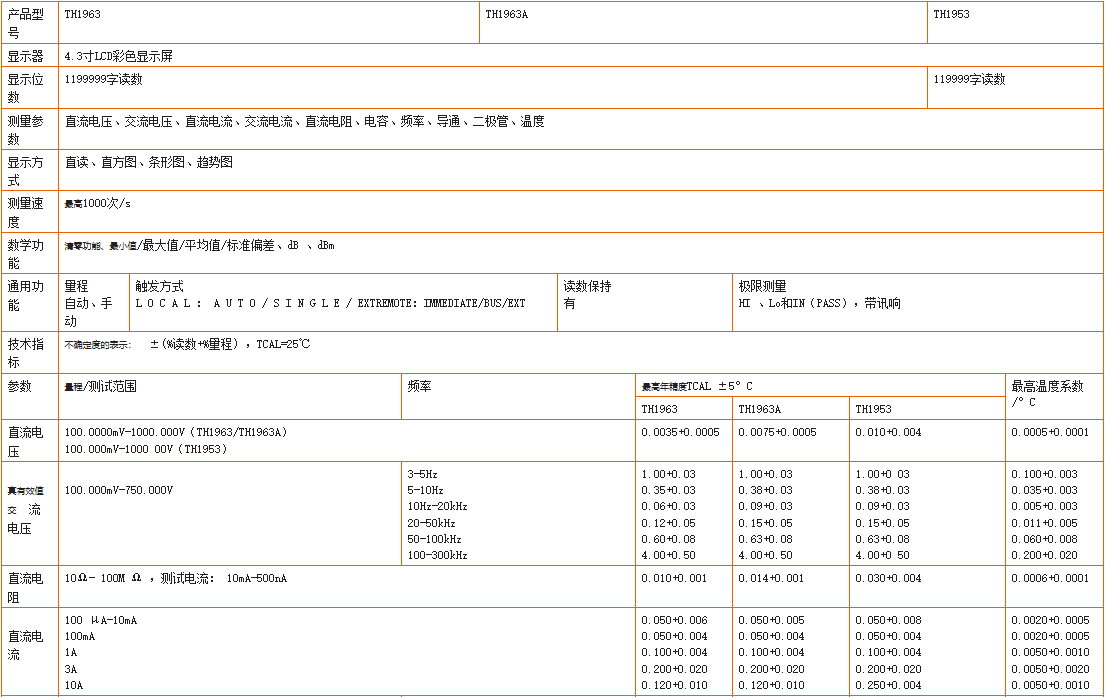Select the 100 μA-10mA current range
This screenshot has width=1105, height=697.
(x=101, y=621)
